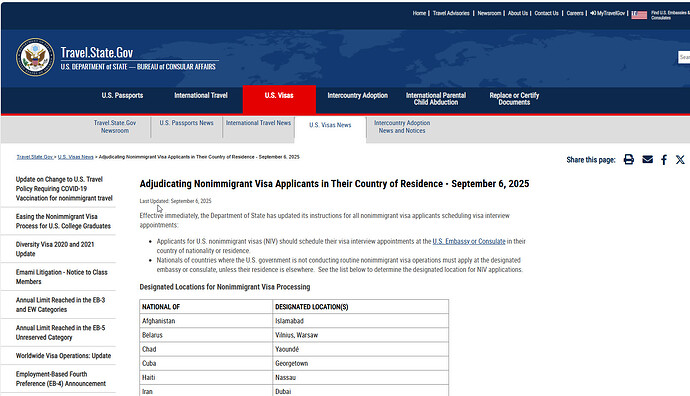Select the Afghanistan table cell
This screenshot has height=396, width=690.
click(206, 321)
